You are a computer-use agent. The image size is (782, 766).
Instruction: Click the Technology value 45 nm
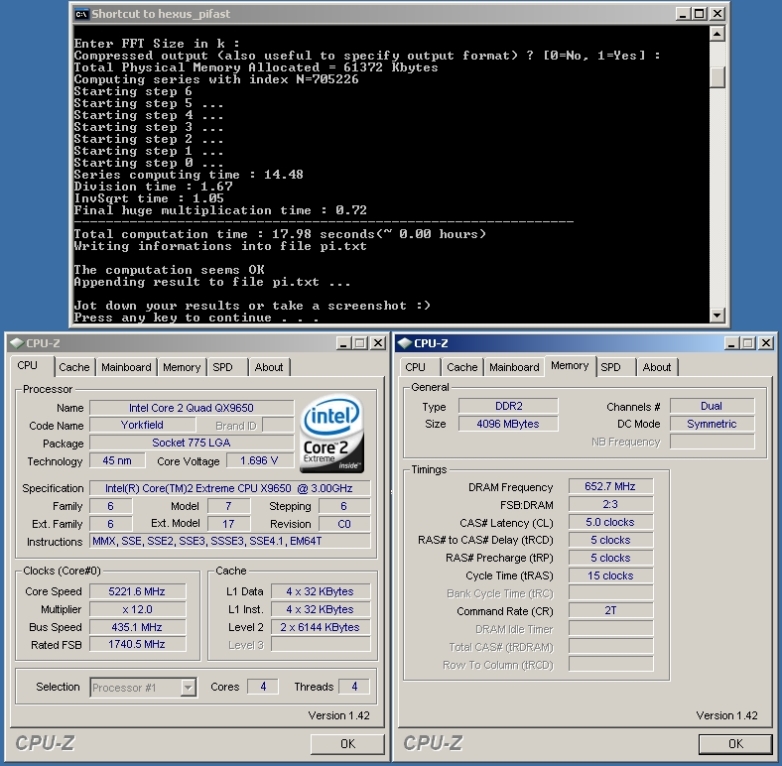tap(117, 460)
